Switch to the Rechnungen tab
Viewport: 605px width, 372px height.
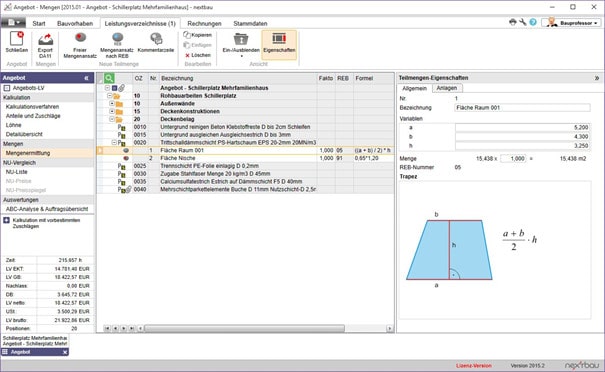(204, 24)
